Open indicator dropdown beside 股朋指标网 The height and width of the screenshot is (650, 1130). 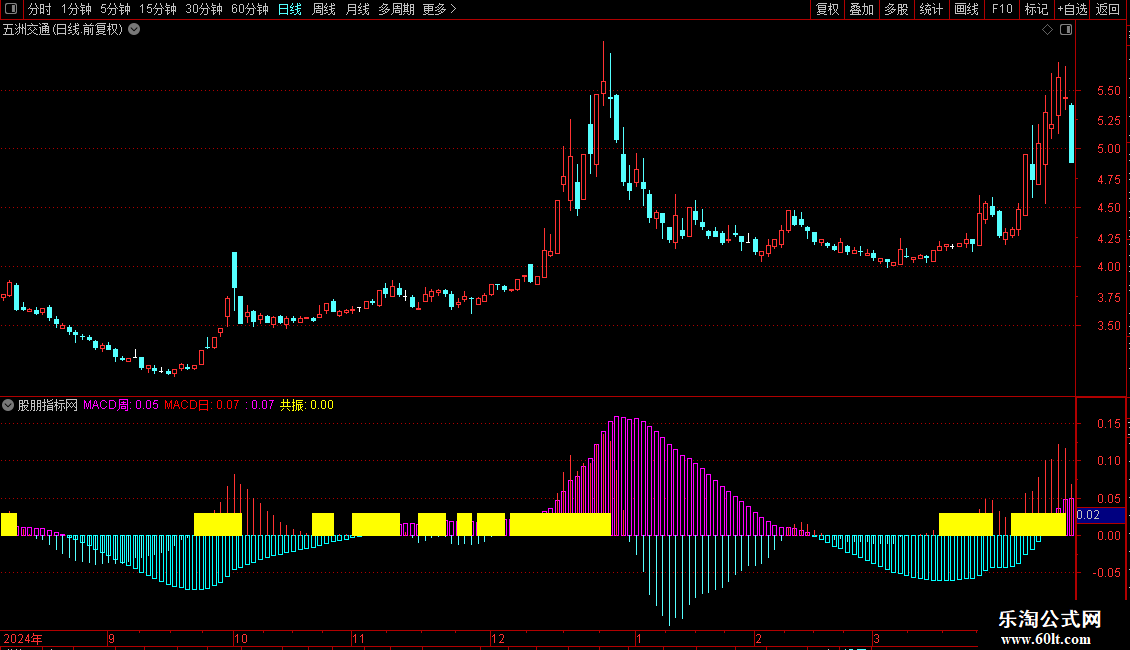pos(8,405)
